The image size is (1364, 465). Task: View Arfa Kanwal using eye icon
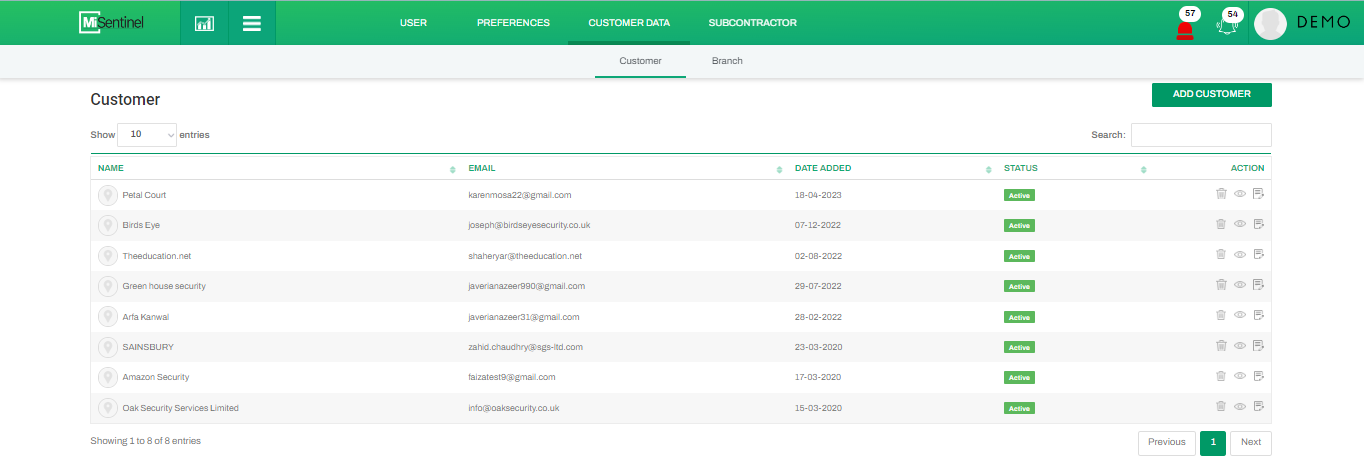[1240, 316]
